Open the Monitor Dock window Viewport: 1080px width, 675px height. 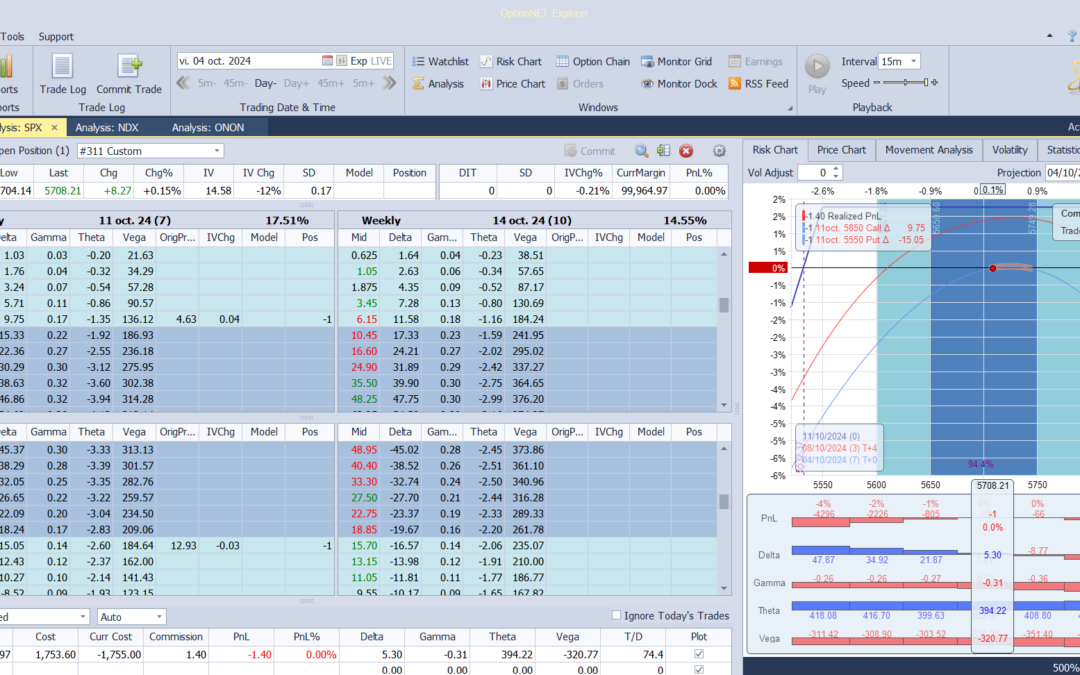(x=679, y=84)
